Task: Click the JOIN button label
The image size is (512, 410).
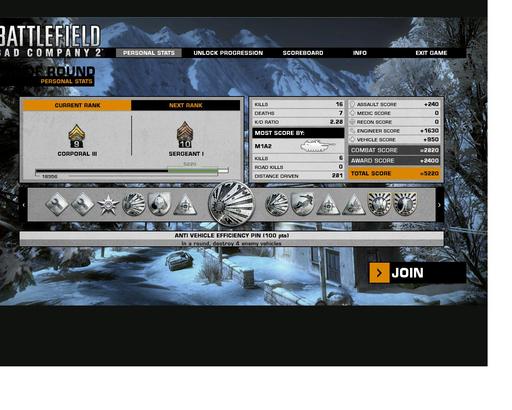Action: (x=407, y=273)
